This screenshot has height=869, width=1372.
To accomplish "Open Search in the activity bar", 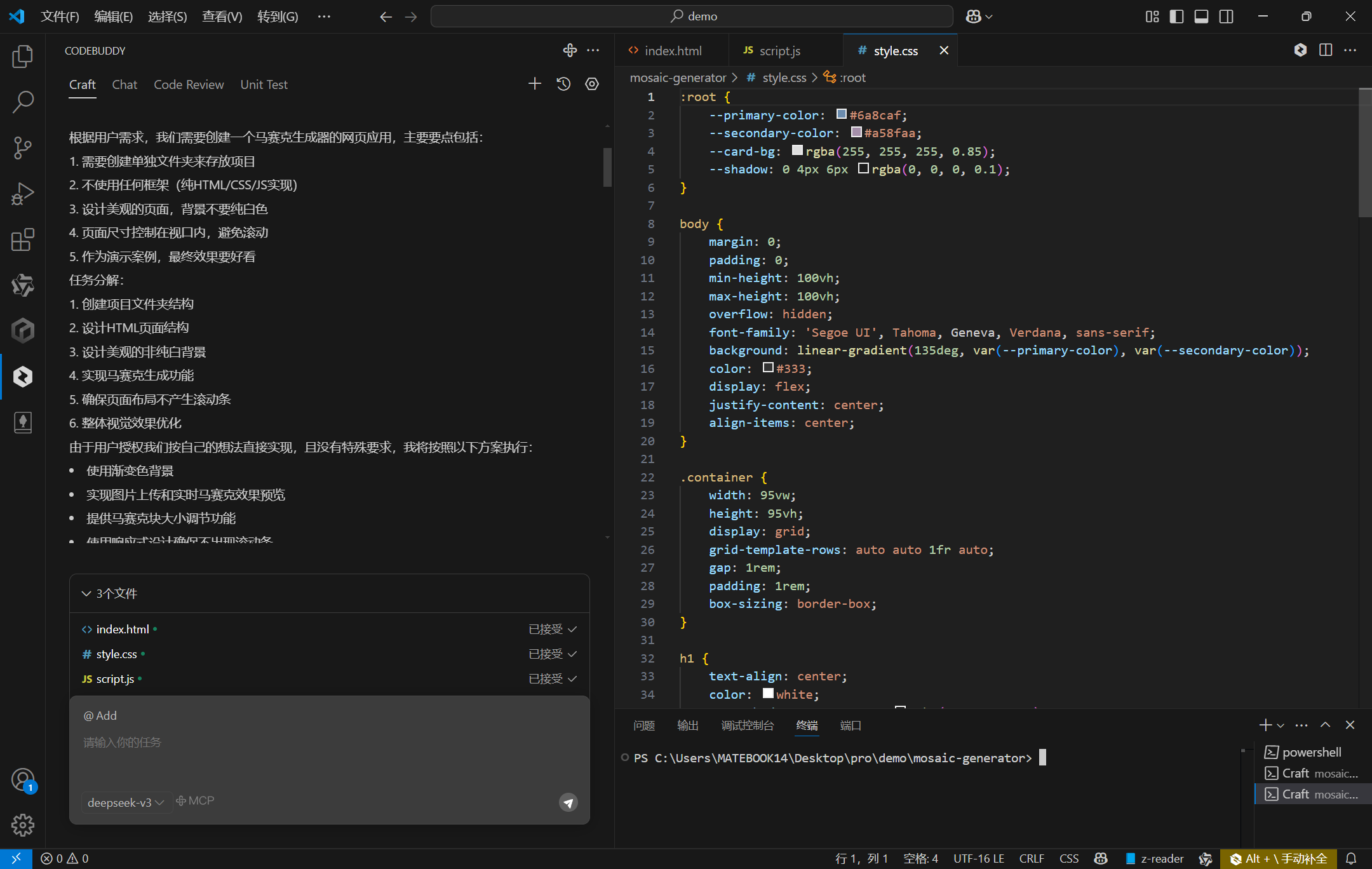I will [23, 102].
